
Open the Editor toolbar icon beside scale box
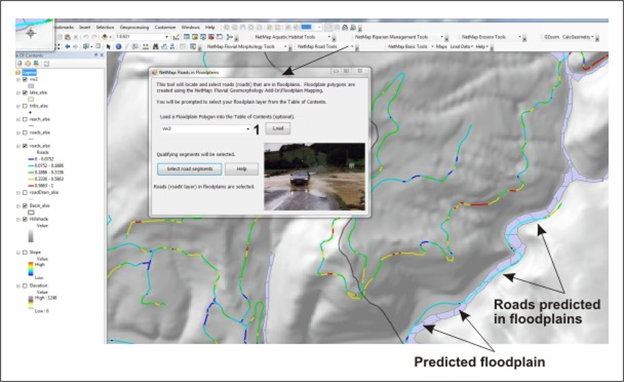[176, 37]
